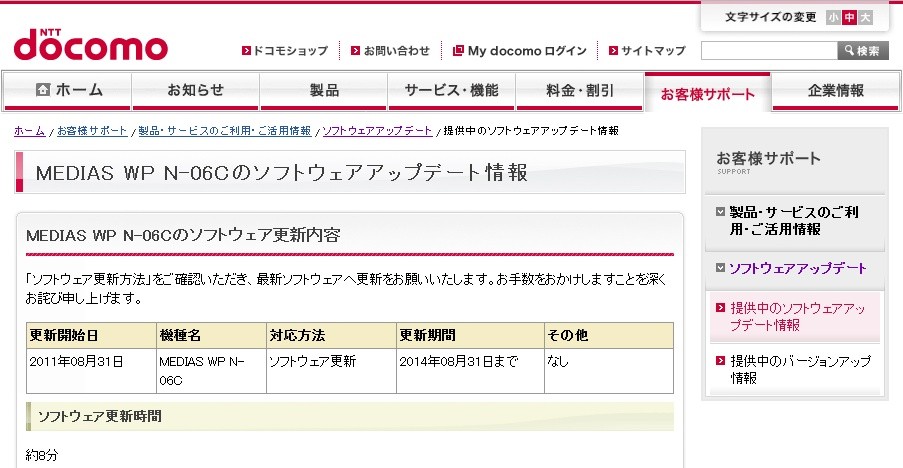Screen dimensions: 903x468
Task: Click table cell 2014年08月31日まで
Action: pyautogui.click(x=471, y=371)
